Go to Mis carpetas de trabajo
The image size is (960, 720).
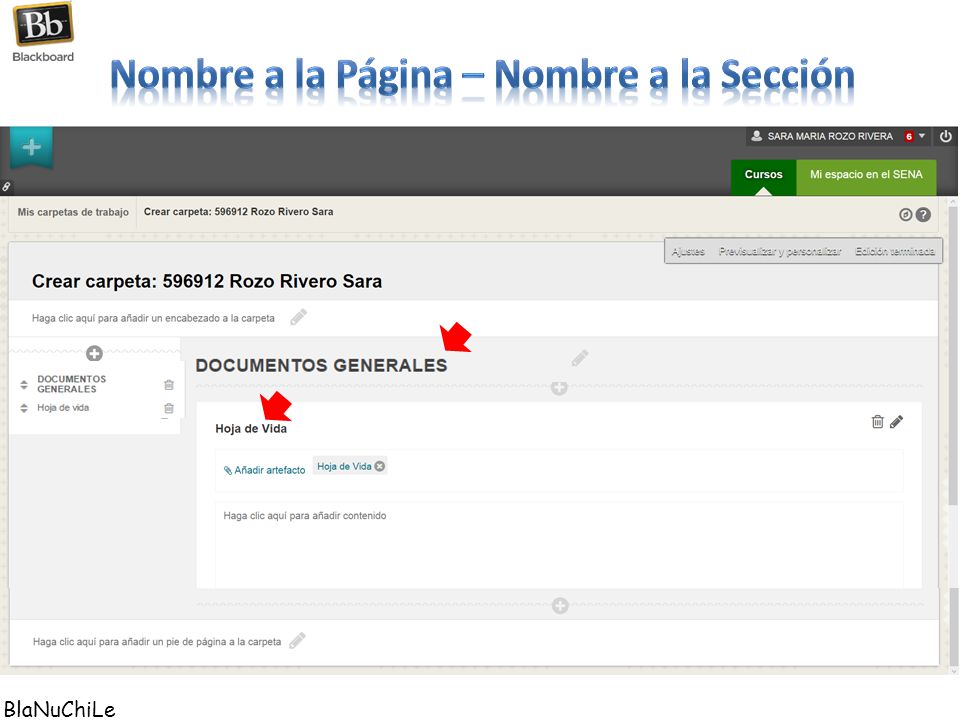[73, 212]
